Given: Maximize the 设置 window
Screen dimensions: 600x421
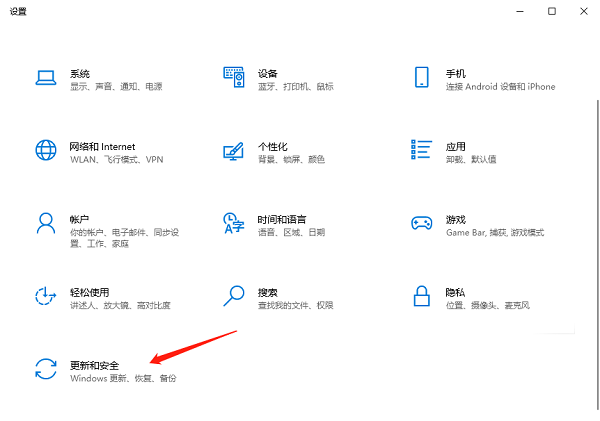Looking at the screenshot, I should point(552,11).
